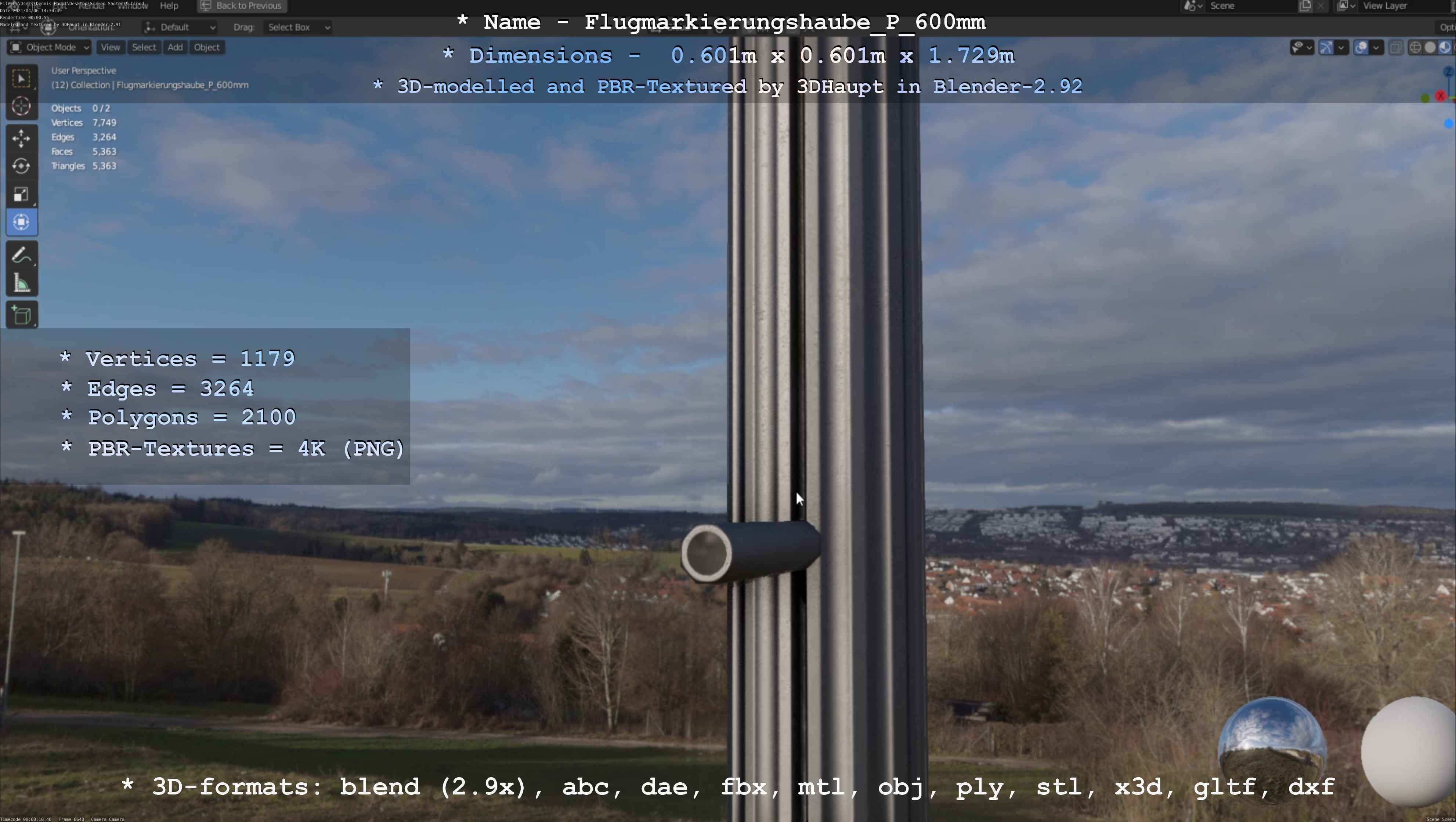The width and height of the screenshot is (1456, 822).
Task: Select the Rotate tool
Action: tap(21, 166)
